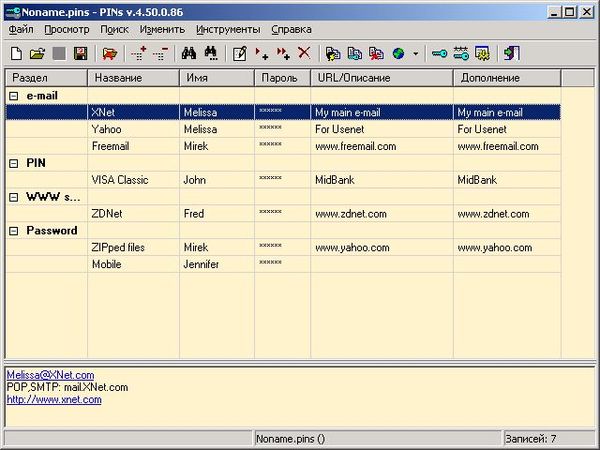Click the name Jennifer in Mobile row

click(201, 264)
